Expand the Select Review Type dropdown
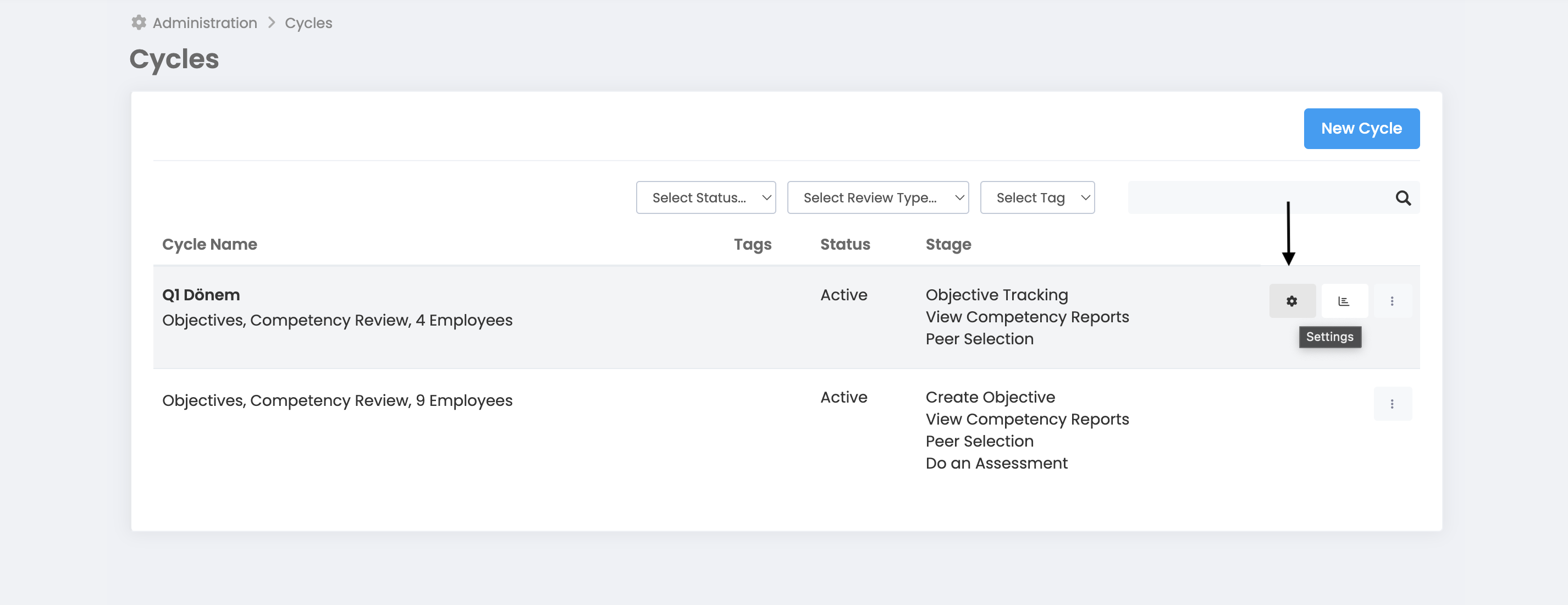The width and height of the screenshot is (1568, 605). [x=877, y=198]
